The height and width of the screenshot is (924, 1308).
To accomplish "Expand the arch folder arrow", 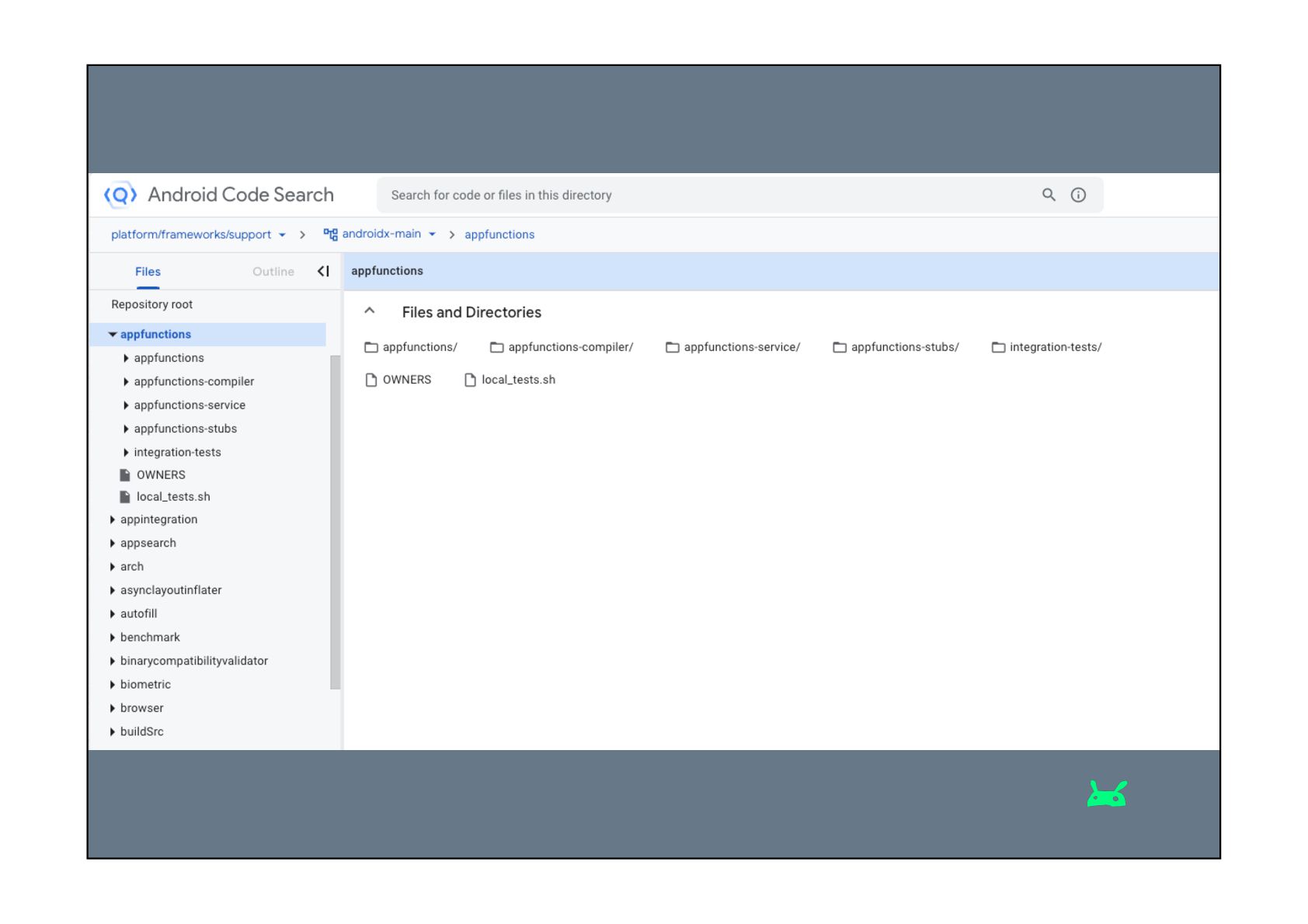I will (113, 566).
